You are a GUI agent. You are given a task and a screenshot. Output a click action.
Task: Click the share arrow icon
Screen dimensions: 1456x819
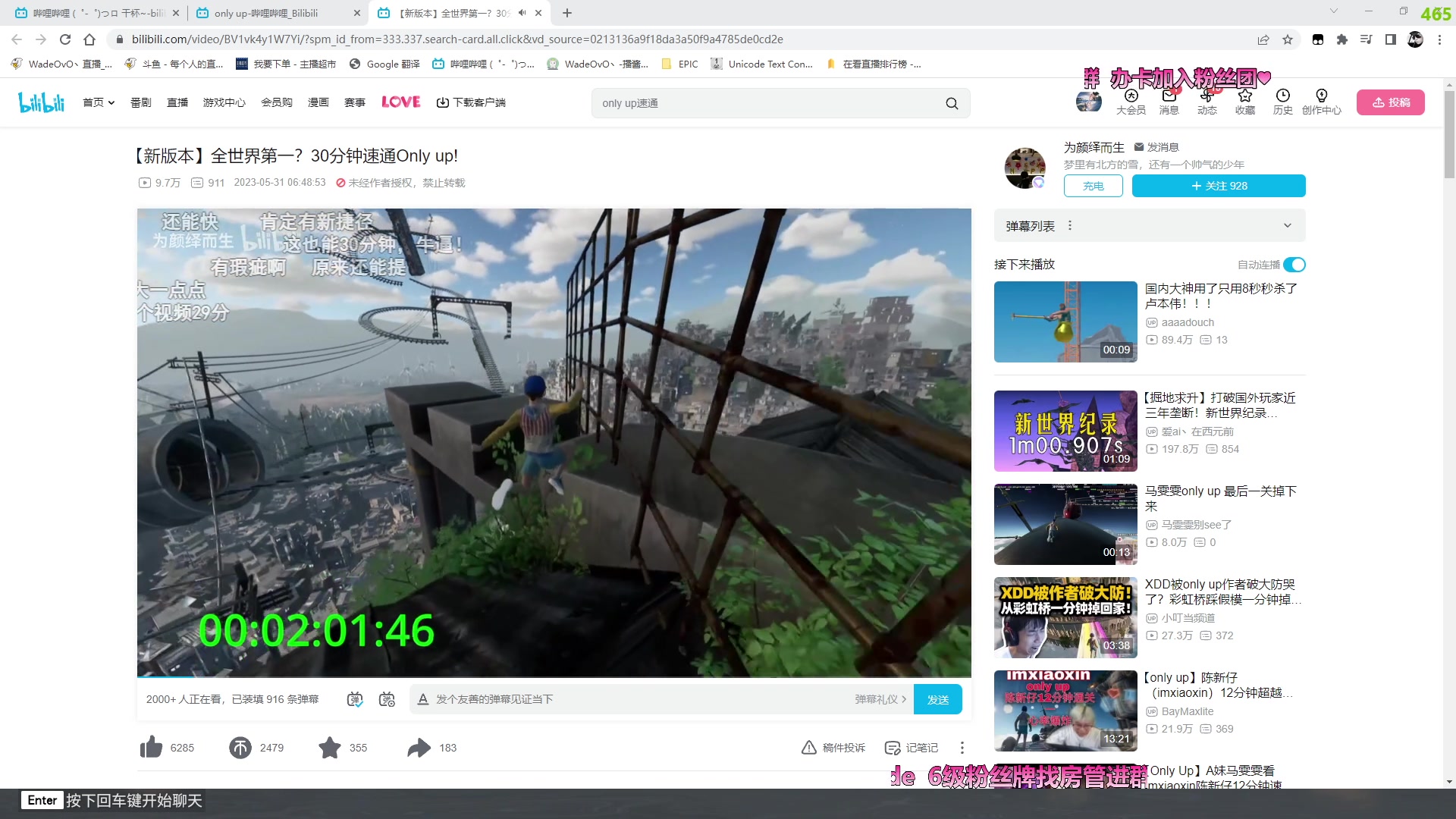[419, 748]
